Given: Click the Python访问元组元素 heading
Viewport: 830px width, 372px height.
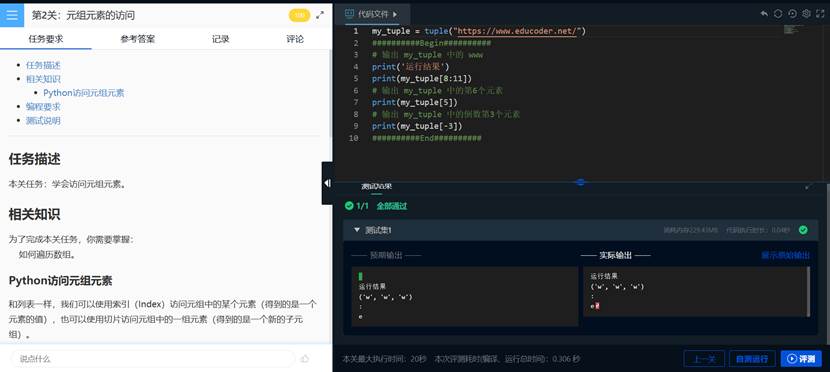Looking at the screenshot, I should [60, 280].
